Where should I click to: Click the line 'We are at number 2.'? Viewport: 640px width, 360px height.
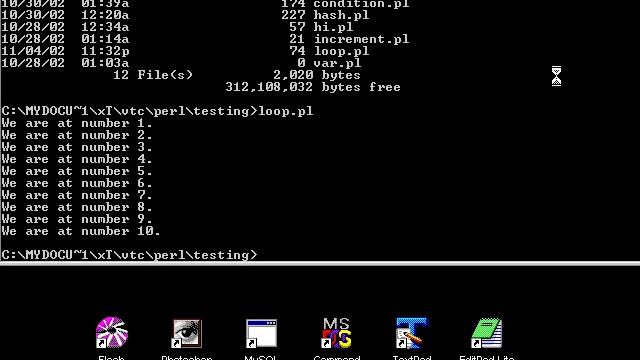[77, 135]
